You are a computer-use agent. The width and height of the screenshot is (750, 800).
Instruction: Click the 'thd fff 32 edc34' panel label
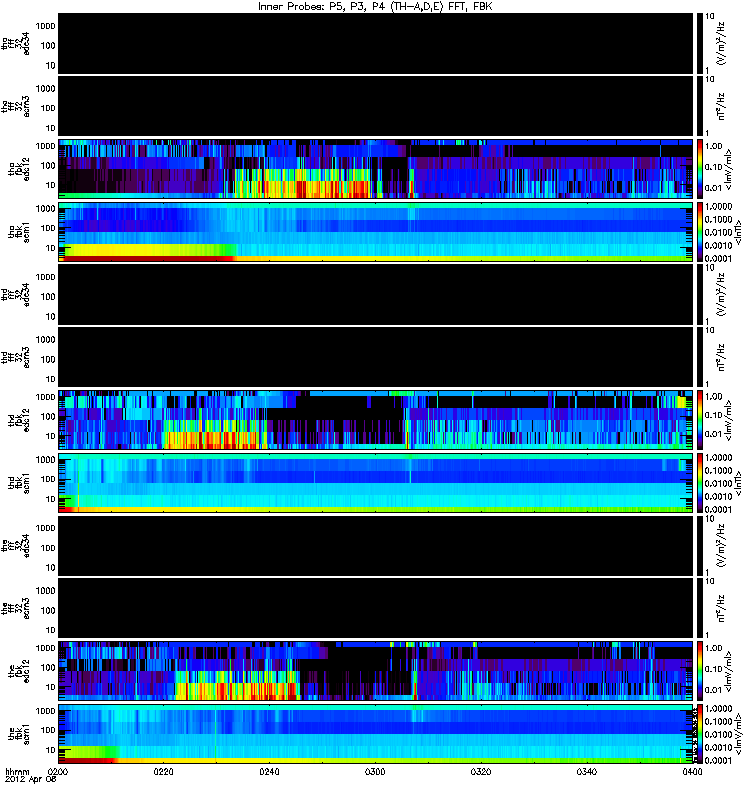click(x=16, y=295)
